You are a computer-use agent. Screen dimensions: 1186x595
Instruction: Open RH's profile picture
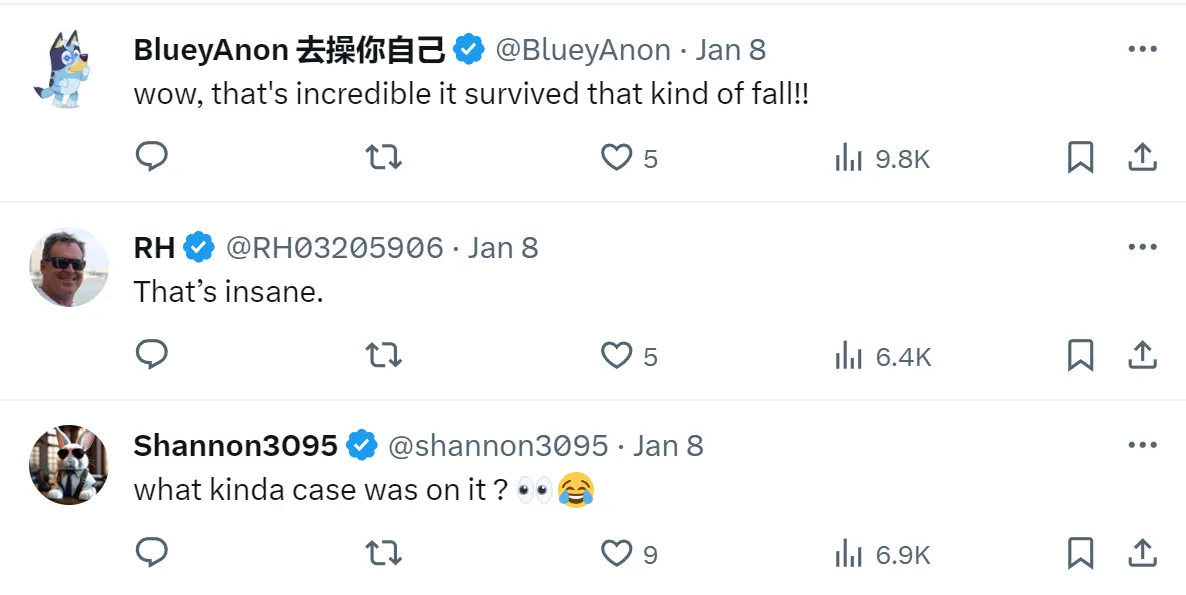pos(69,266)
